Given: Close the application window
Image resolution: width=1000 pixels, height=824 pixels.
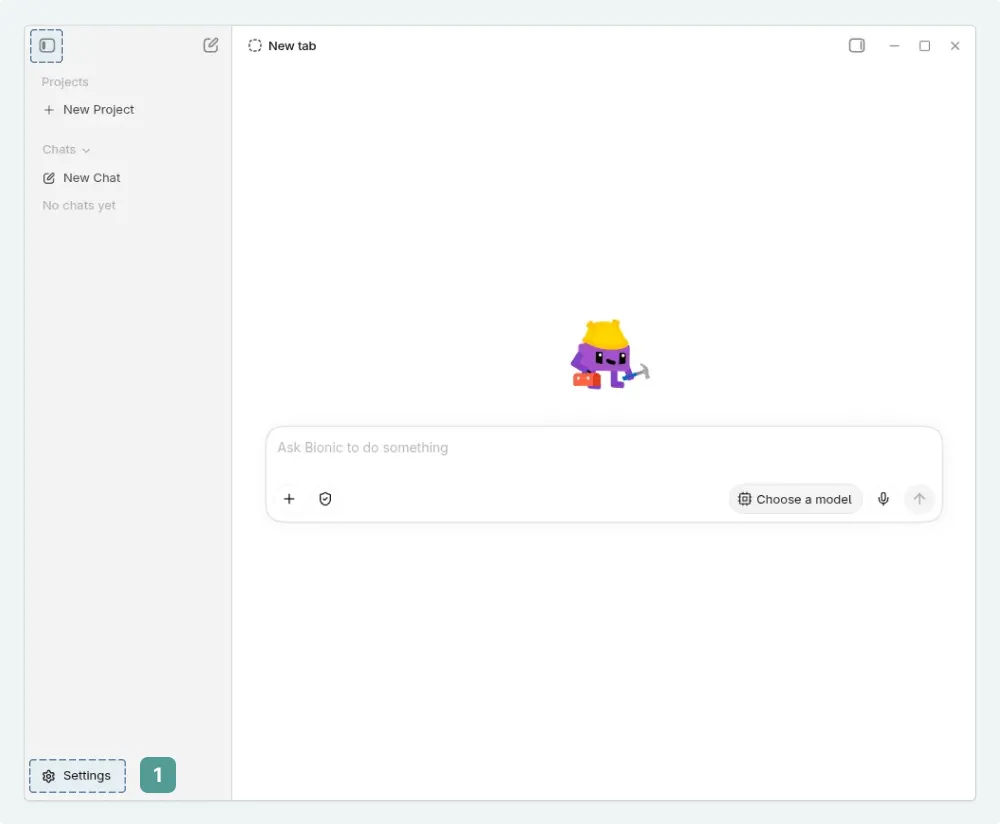Looking at the screenshot, I should point(955,46).
